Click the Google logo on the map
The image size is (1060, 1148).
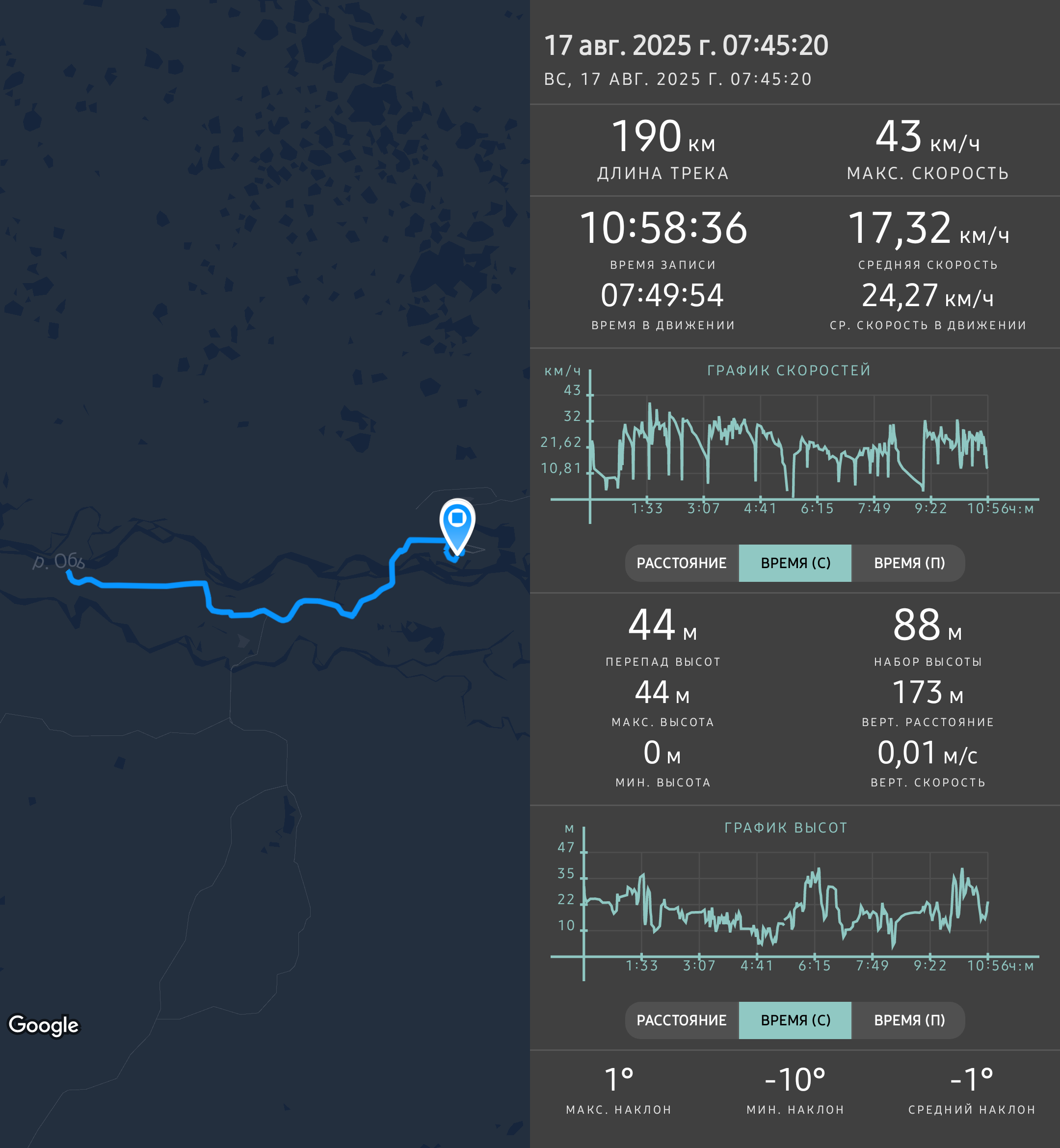click(44, 1025)
